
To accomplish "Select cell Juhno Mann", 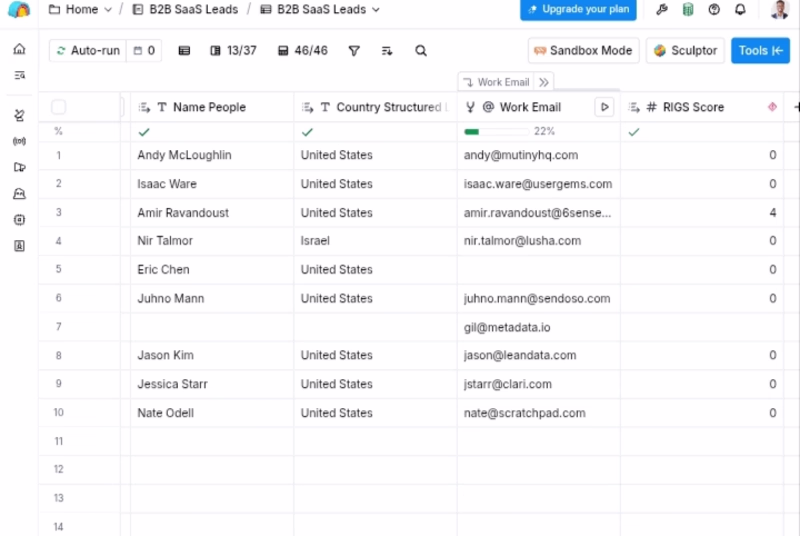I will (212, 298).
